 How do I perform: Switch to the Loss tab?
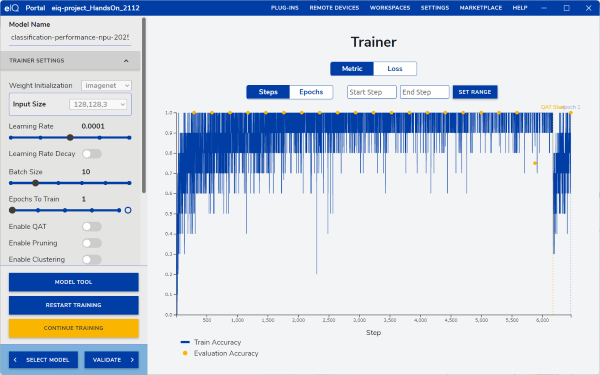click(395, 68)
